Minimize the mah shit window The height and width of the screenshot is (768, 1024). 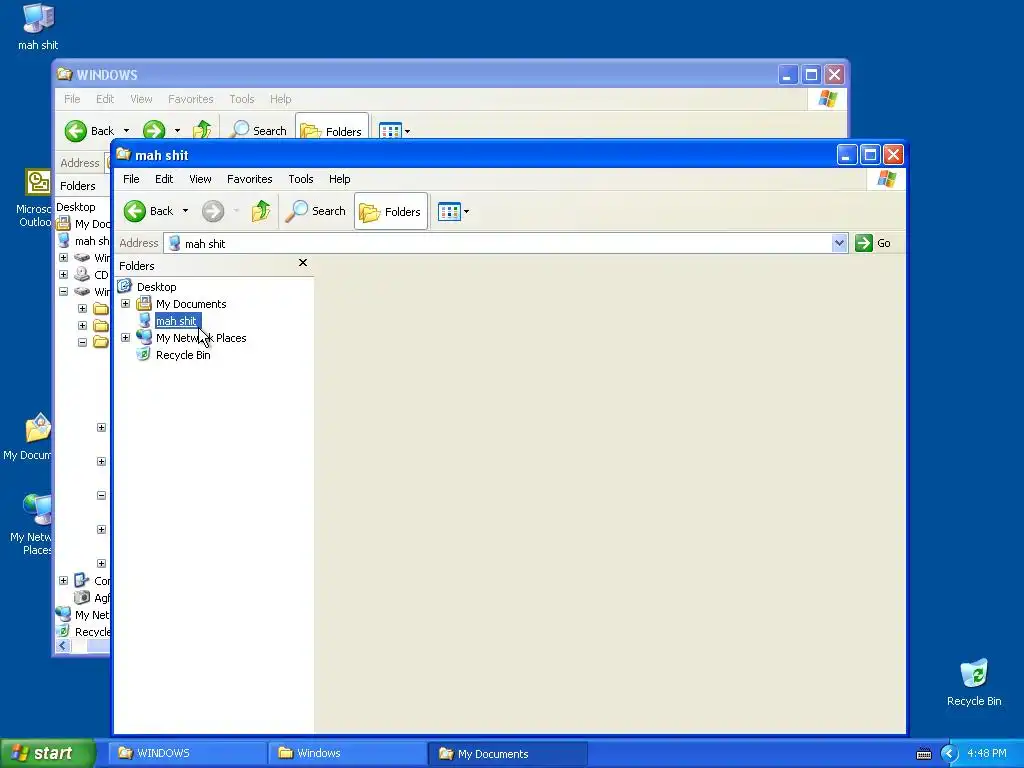click(846, 155)
